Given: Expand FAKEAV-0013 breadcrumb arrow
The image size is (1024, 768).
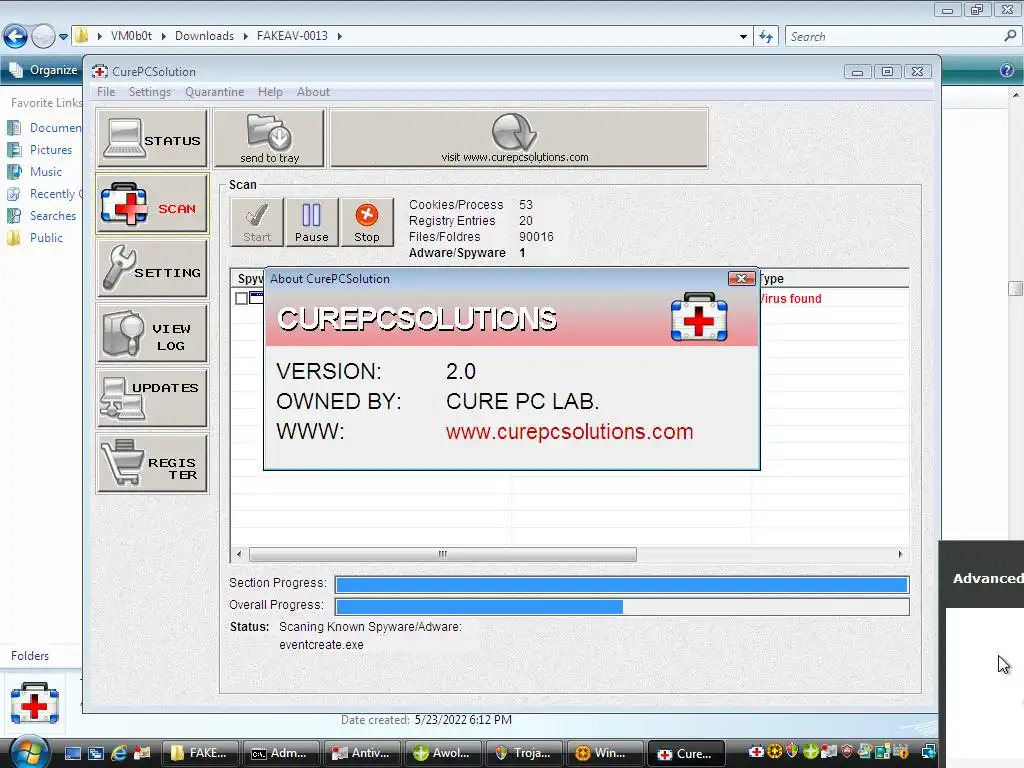Looking at the screenshot, I should (340, 36).
